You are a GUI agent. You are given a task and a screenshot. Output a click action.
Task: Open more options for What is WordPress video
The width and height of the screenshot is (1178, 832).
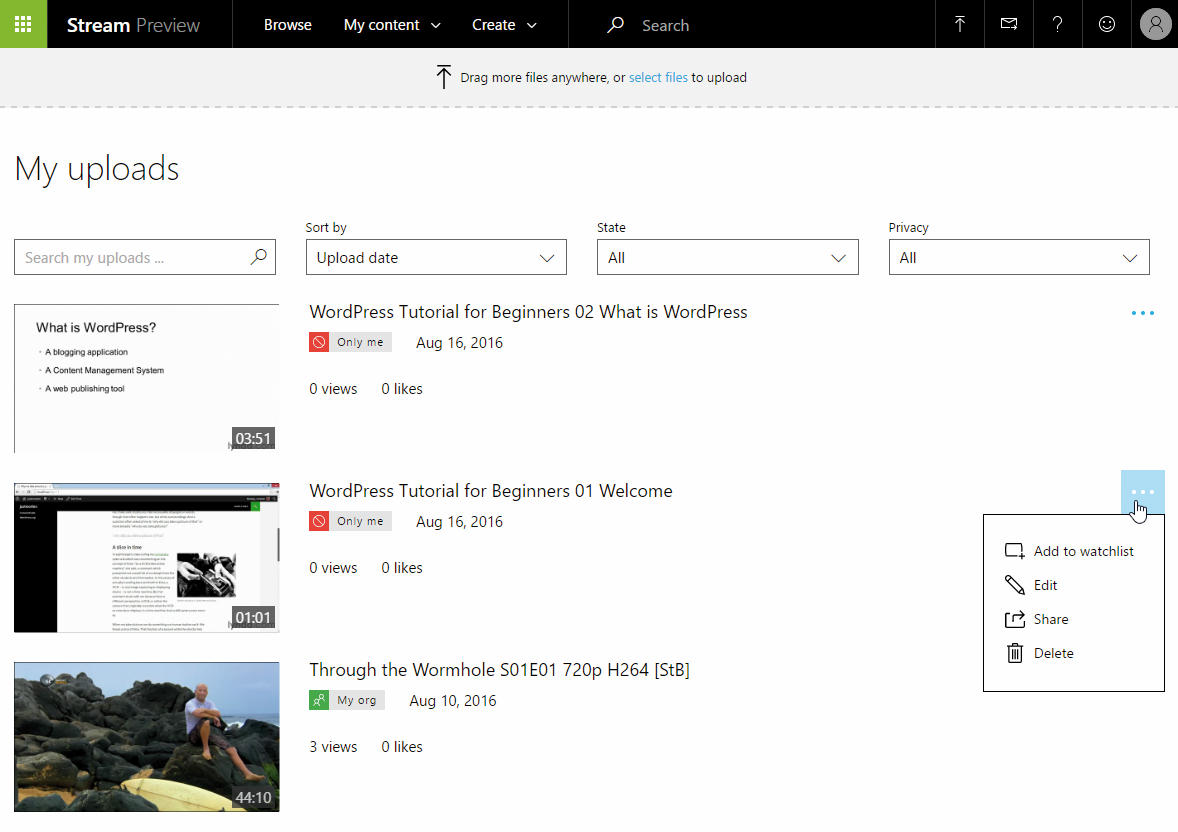(1143, 313)
